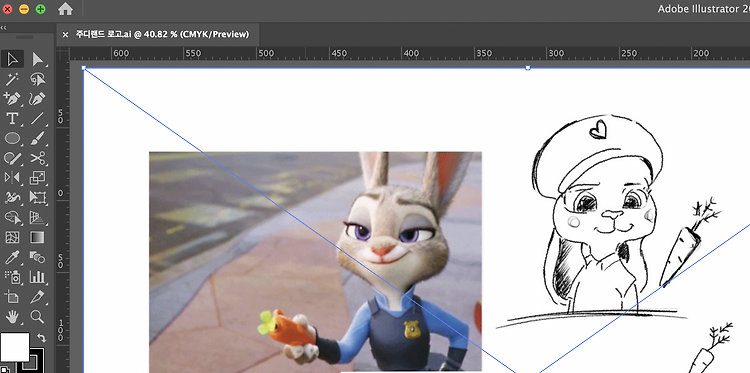
Task: Maximize the Illustrator window (green button)
Action: pos(41,9)
